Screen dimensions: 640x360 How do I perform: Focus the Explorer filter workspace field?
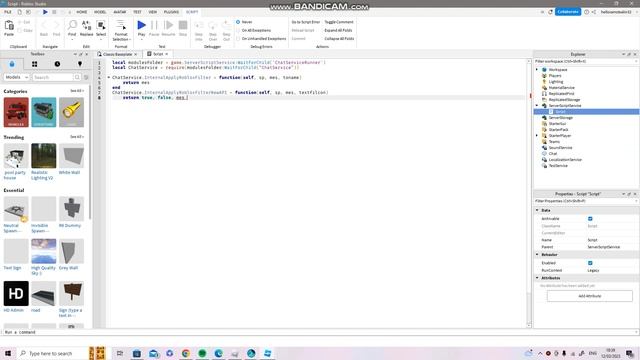(586, 61)
